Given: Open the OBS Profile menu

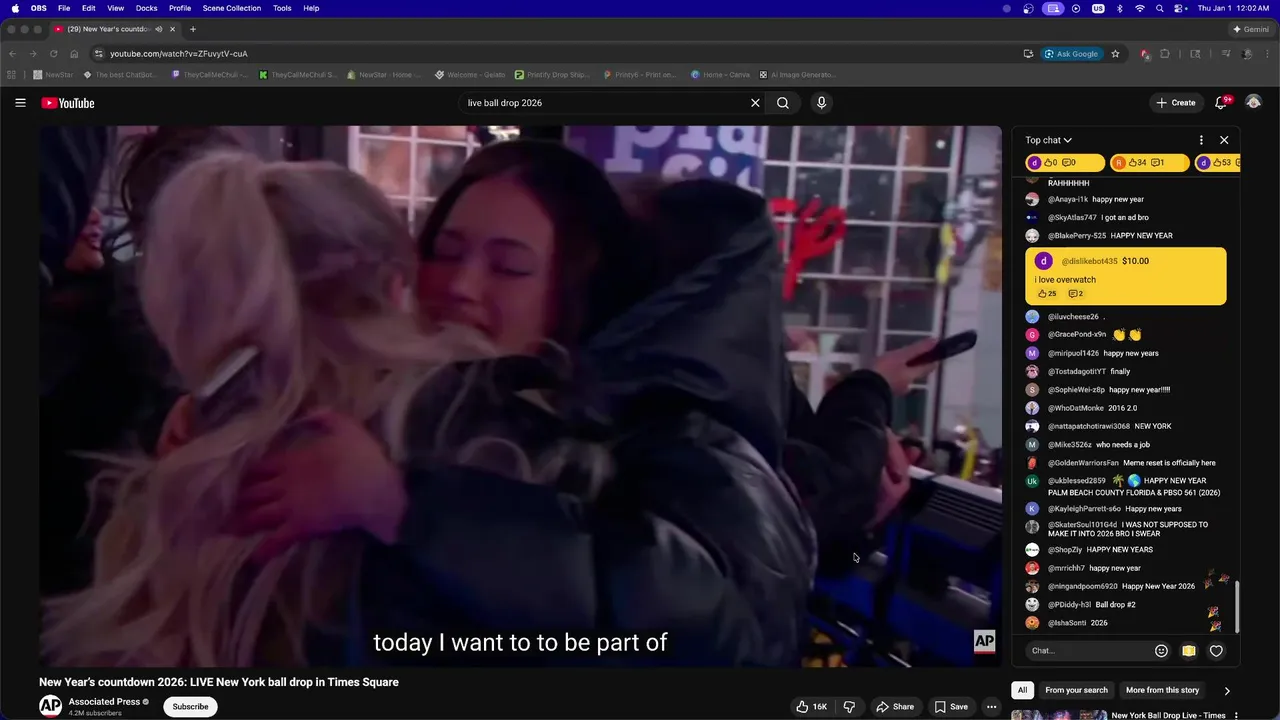Looking at the screenshot, I should (x=180, y=8).
